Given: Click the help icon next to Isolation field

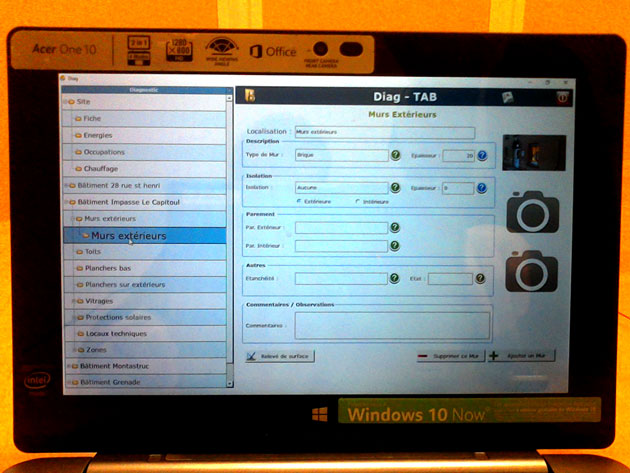Looking at the screenshot, I should pos(395,187).
